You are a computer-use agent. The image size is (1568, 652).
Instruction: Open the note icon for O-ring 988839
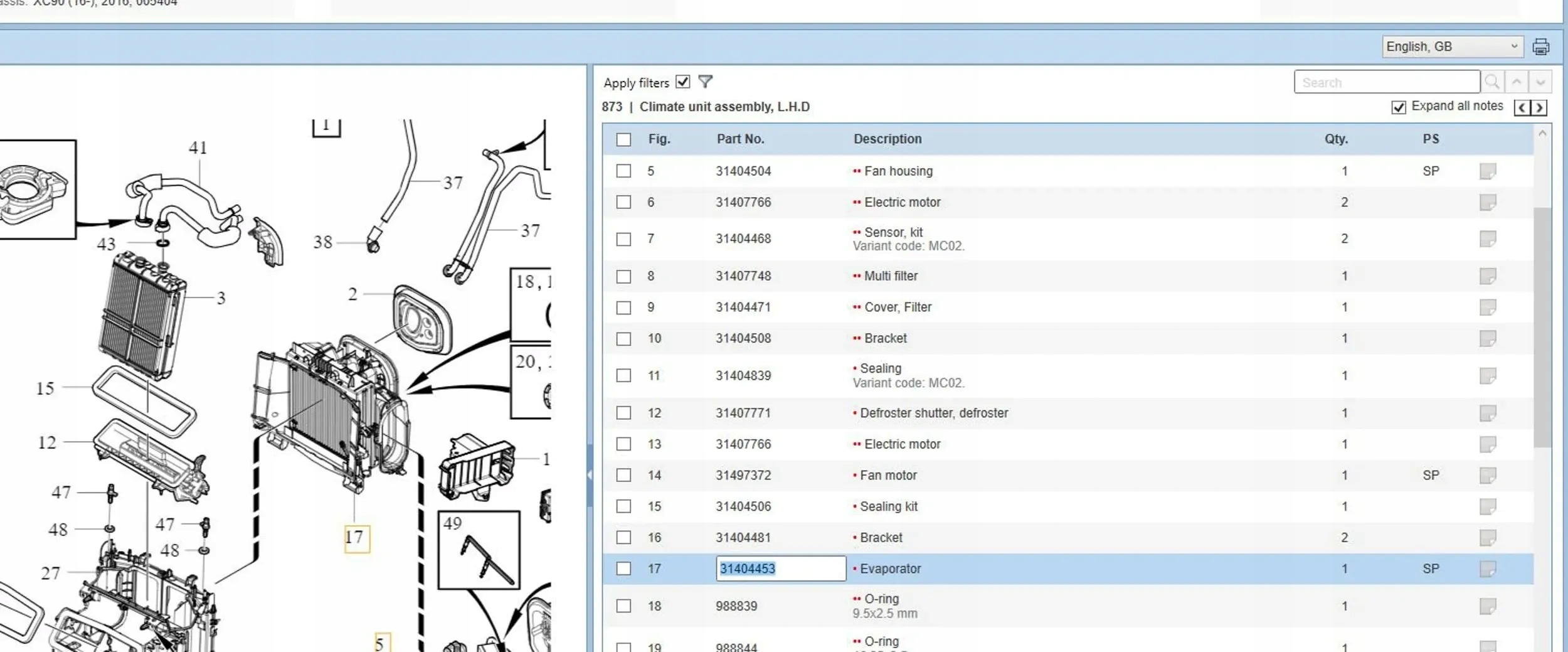click(x=1488, y=606)
